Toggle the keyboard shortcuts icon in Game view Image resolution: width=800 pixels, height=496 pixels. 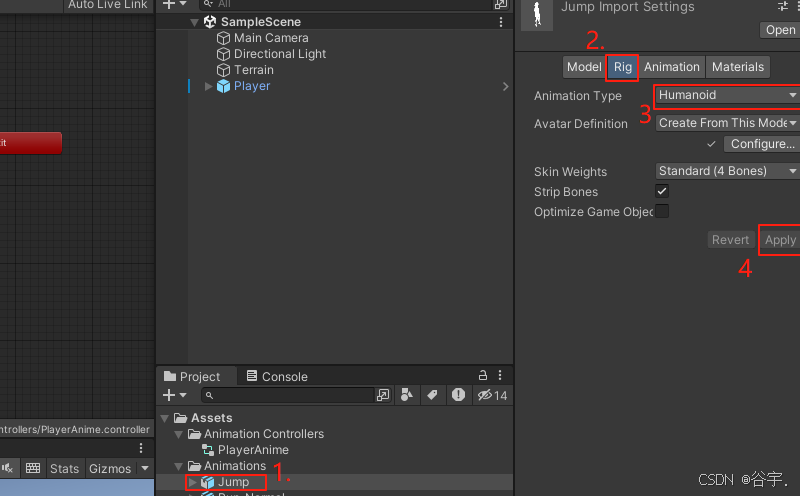33,468
